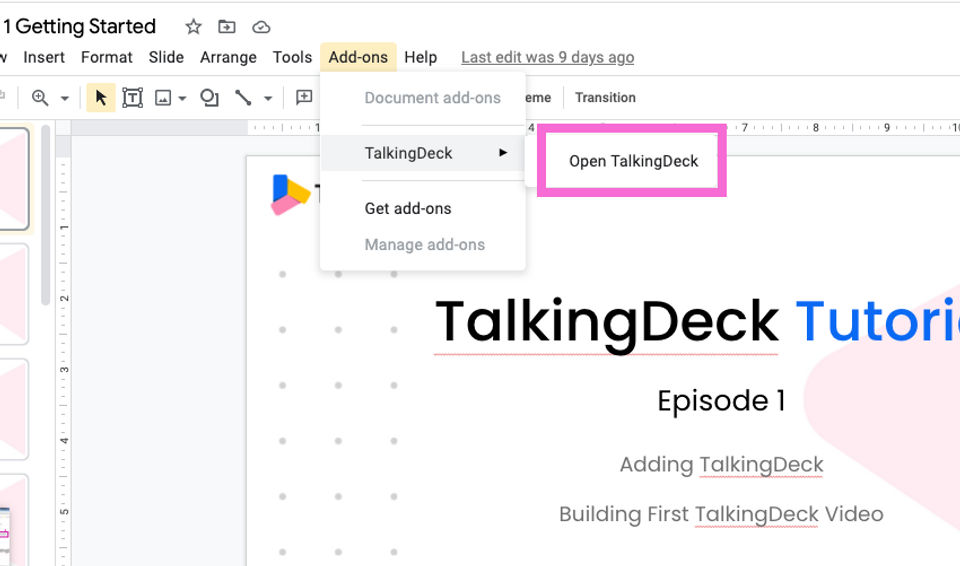960x566 pixels.
Task: Open zoom level dropdown arrow
Action: (x=65, y=99)
